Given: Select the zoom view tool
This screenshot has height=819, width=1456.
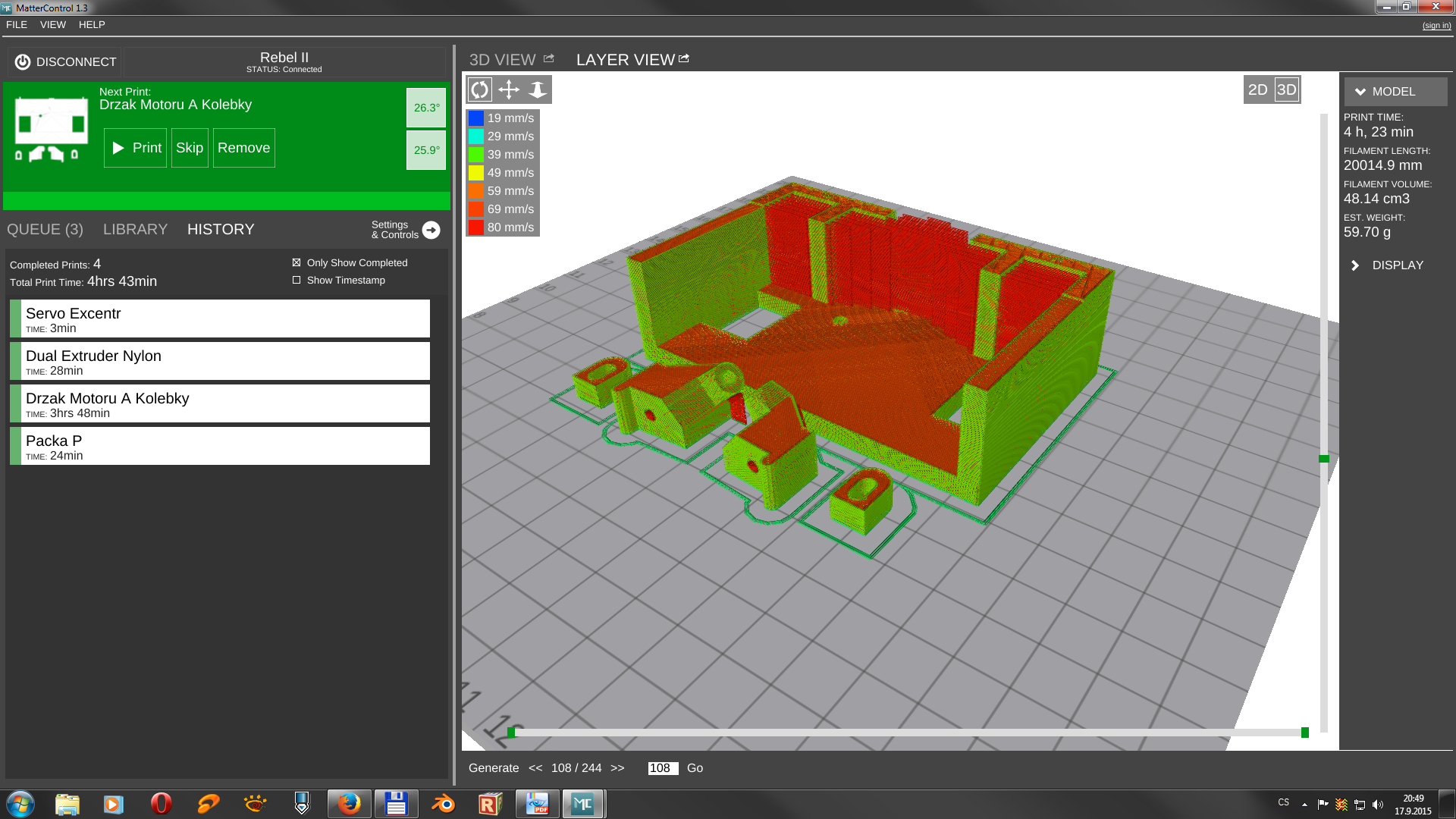Looking at the screenshot, I should [x=538, y=89].
